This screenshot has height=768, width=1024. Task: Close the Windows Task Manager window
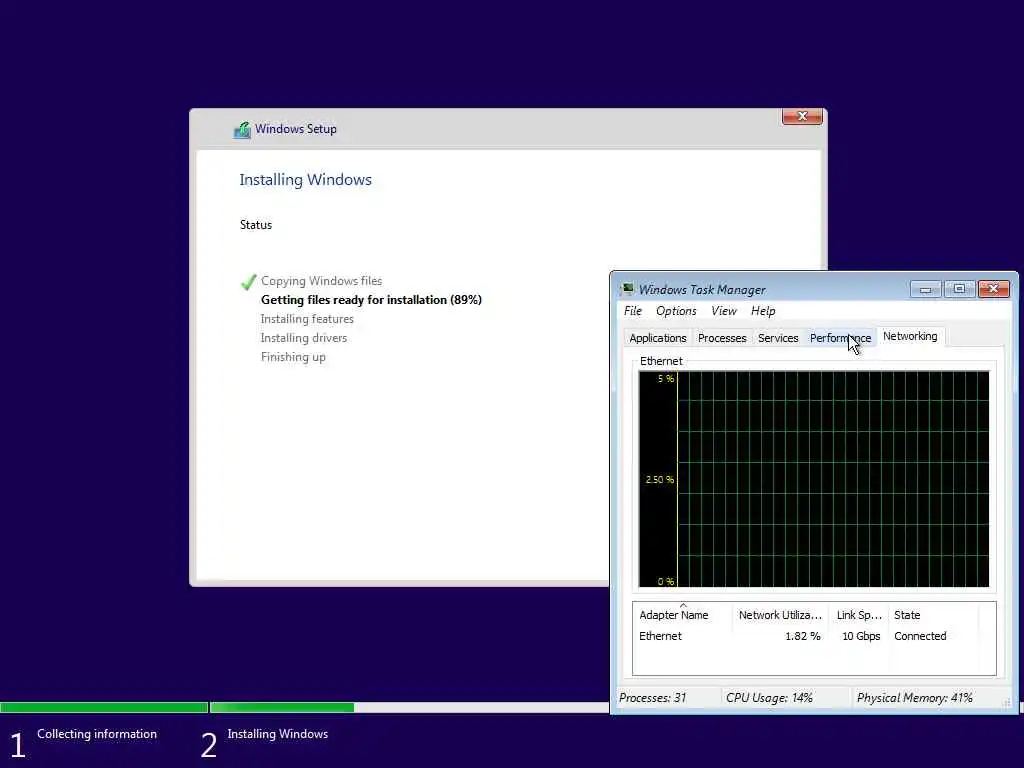tap(993, 289)
